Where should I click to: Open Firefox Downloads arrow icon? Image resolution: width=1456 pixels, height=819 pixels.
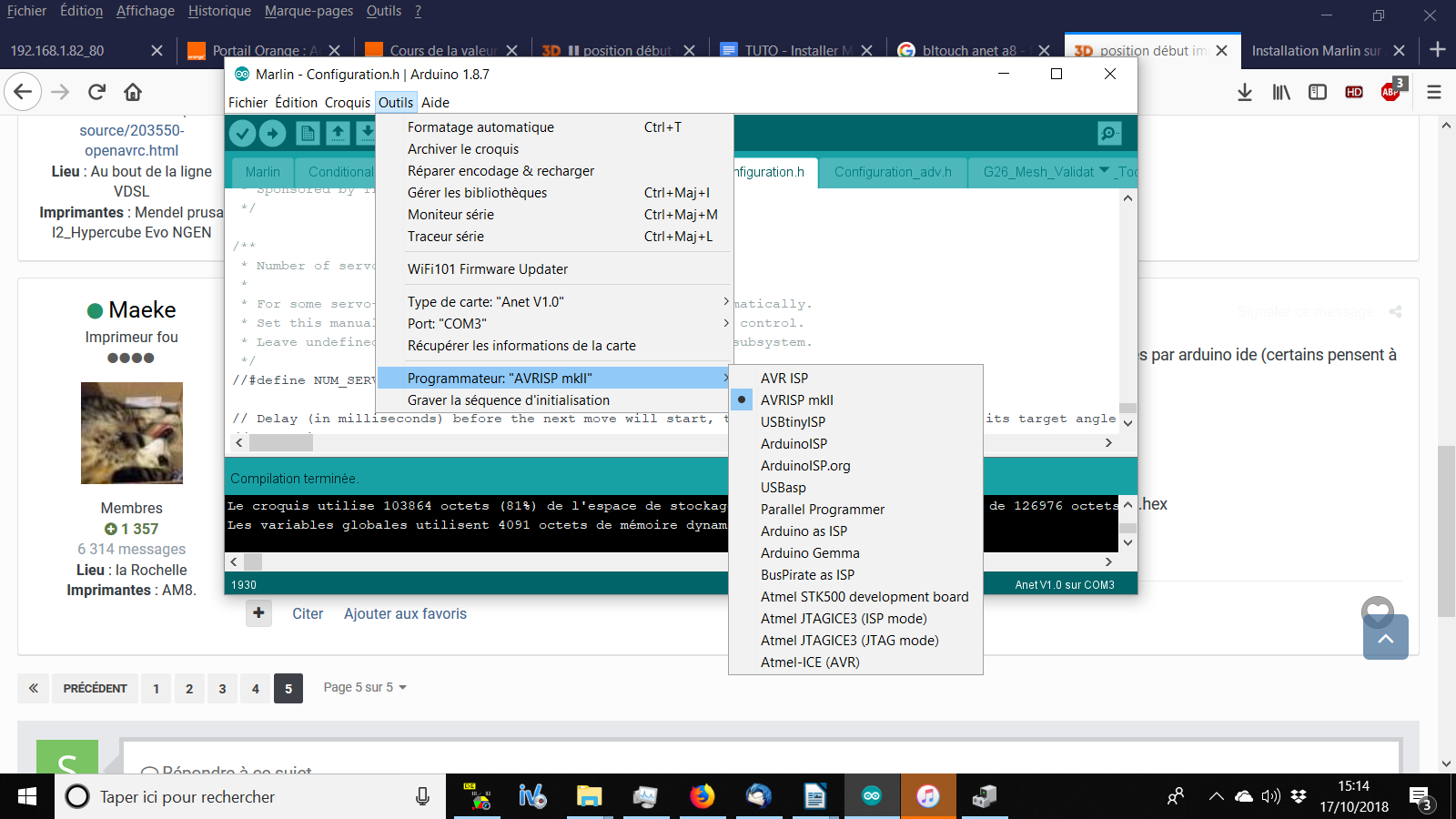pyautogui.click(x=1245, y=92)
